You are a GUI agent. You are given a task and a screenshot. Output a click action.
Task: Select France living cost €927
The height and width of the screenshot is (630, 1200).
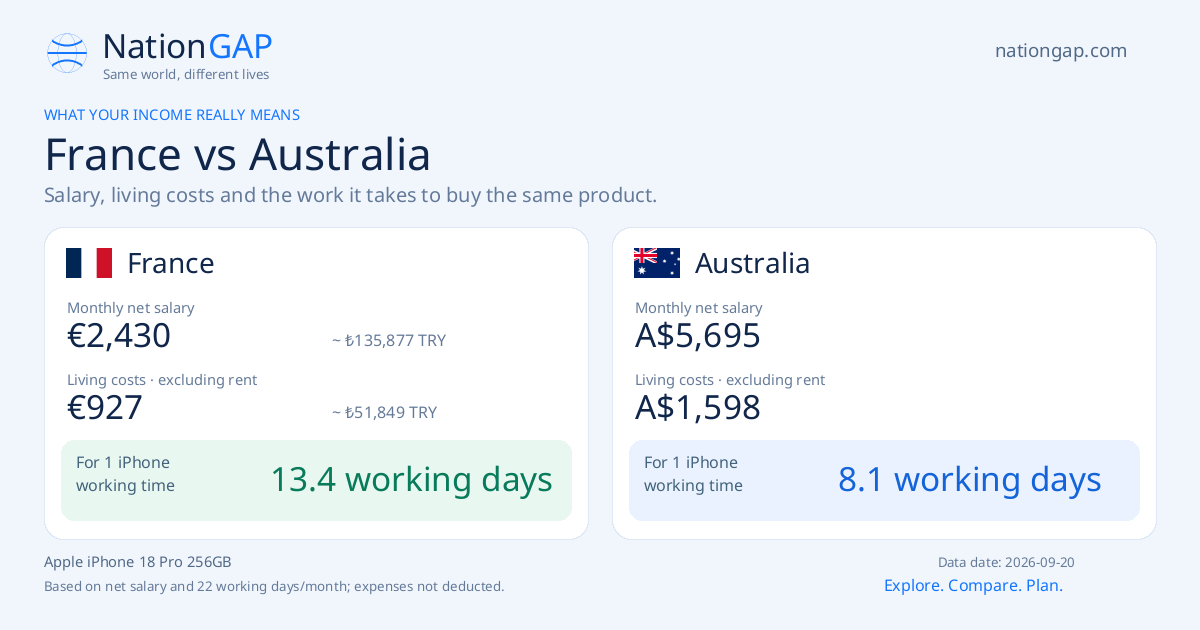[105, 408]
